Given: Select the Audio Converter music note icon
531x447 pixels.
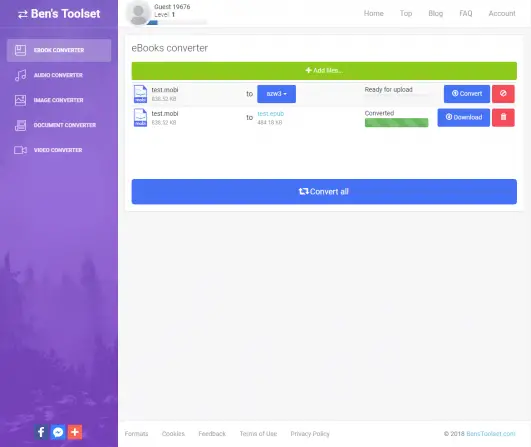Looking at the screenshot, I should tap(20, 75).
